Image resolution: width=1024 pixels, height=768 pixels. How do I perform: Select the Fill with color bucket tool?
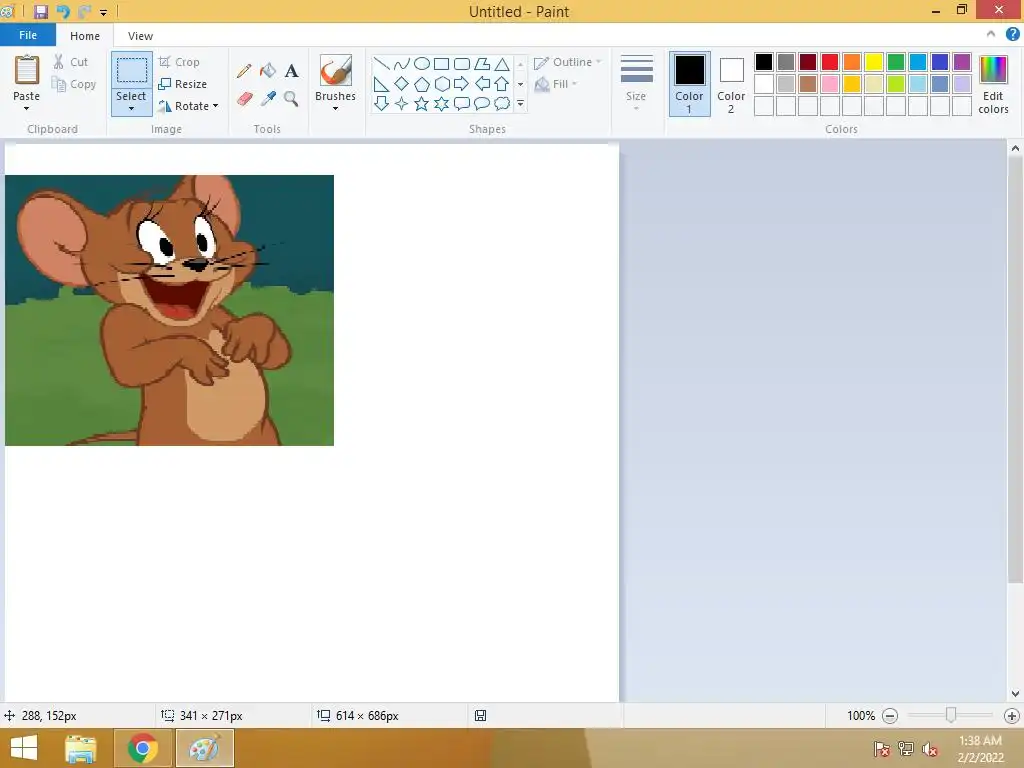268,71
